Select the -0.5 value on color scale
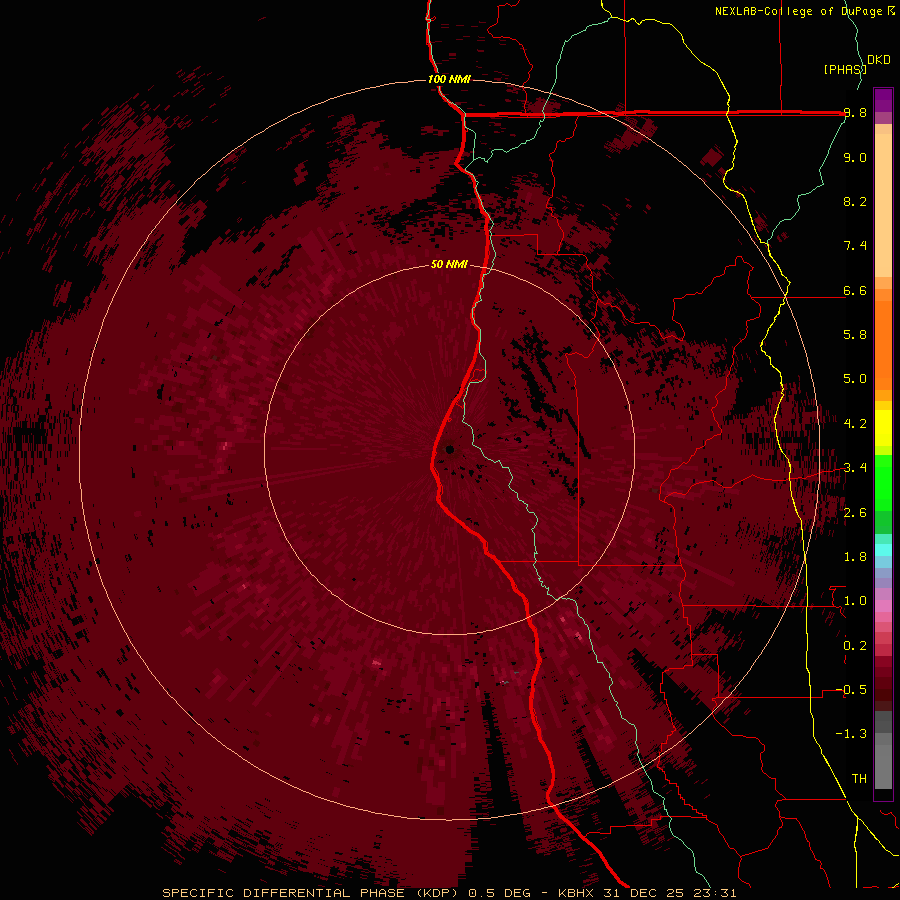 tap(851, 690)
